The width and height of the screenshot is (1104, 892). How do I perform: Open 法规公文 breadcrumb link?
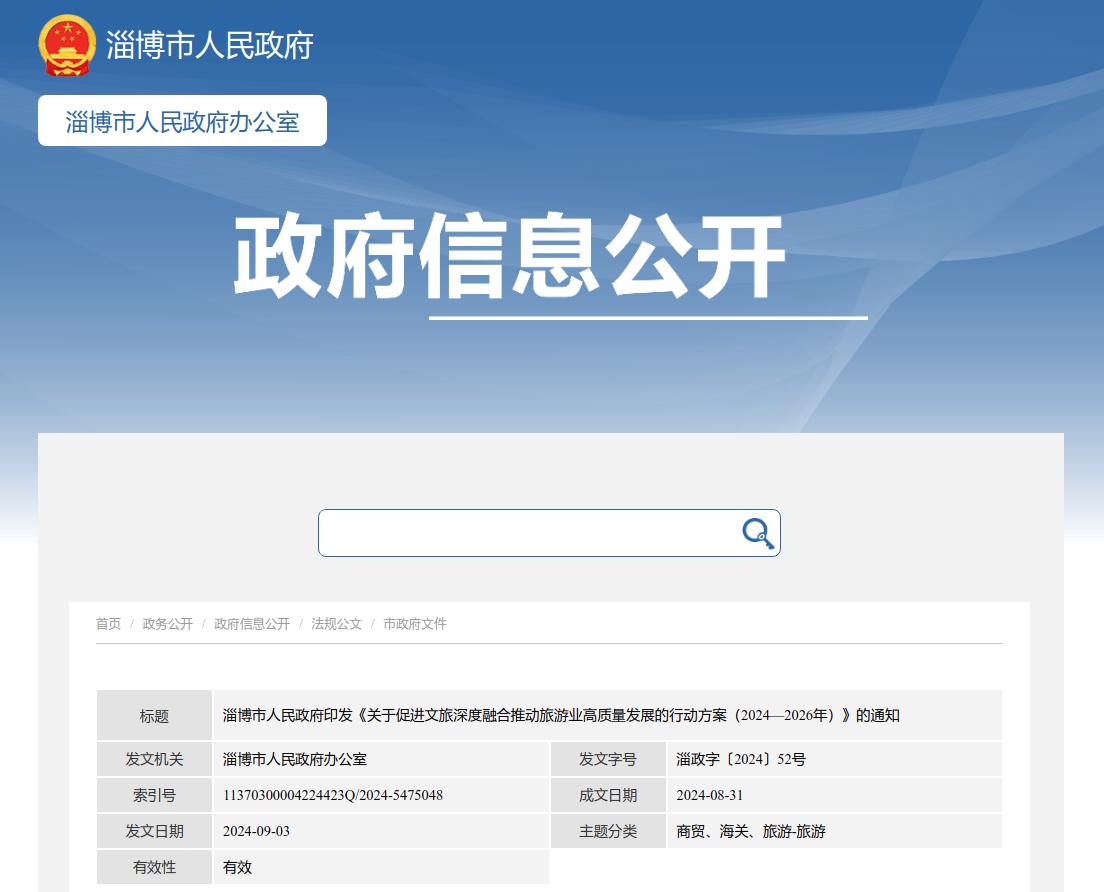click(337, 624)
